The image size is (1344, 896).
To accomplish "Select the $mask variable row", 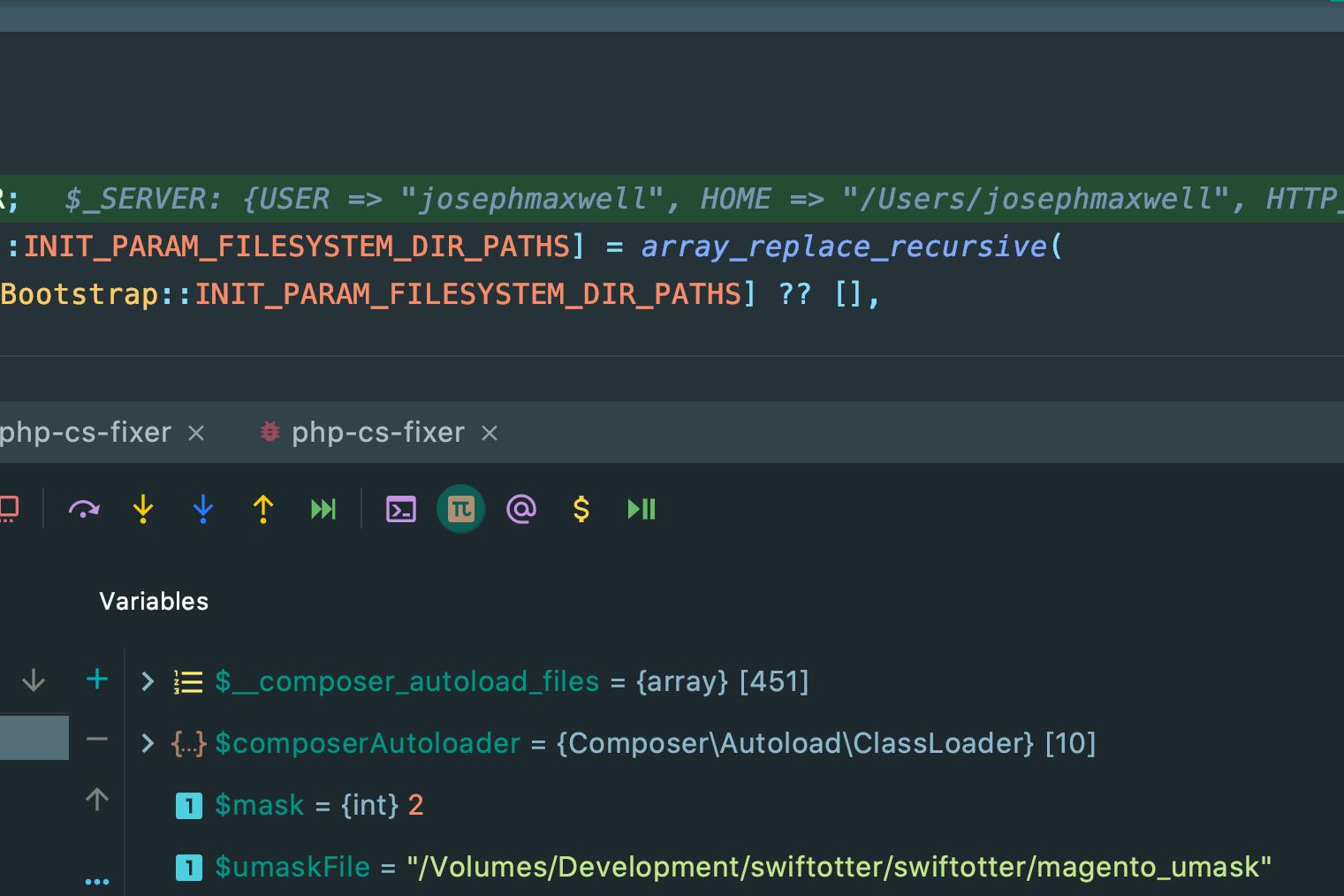I will pyautogui.click(x=733, y=805).
